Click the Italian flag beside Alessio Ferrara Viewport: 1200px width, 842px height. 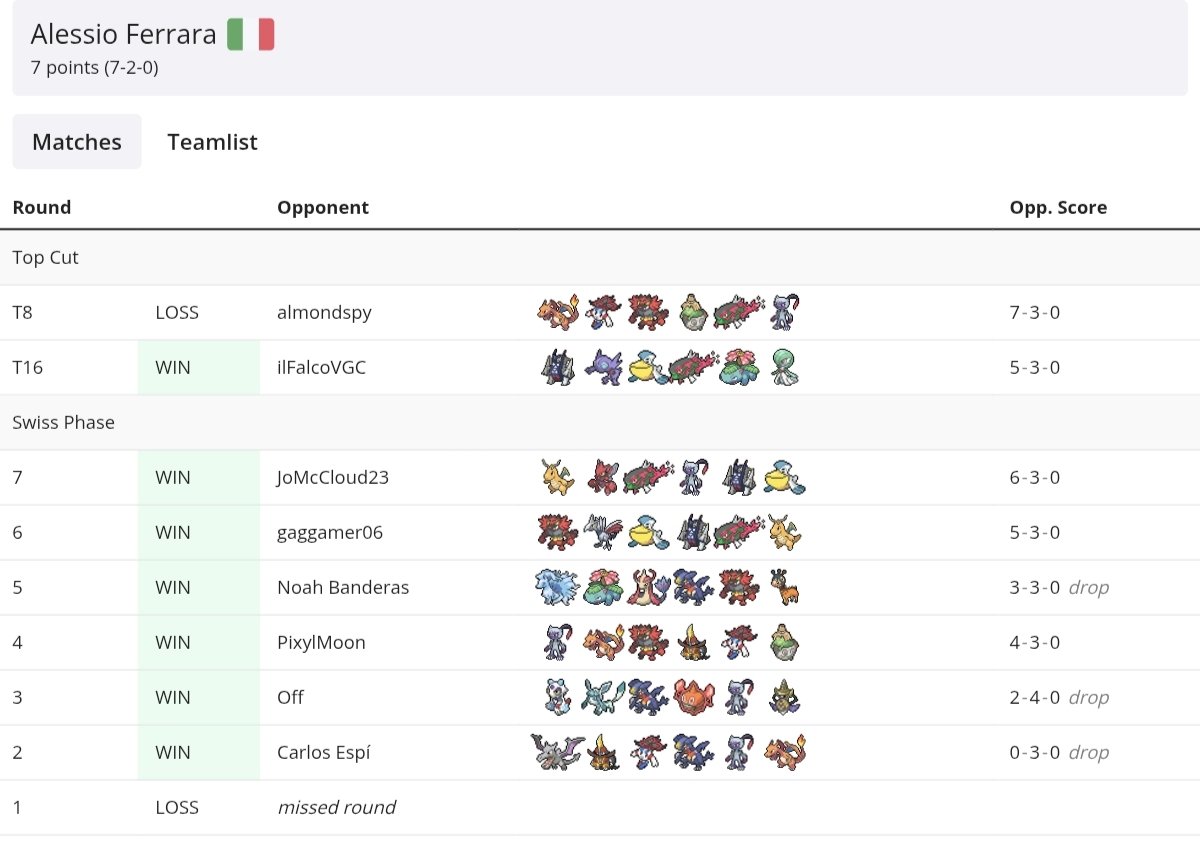click(251, 35)
